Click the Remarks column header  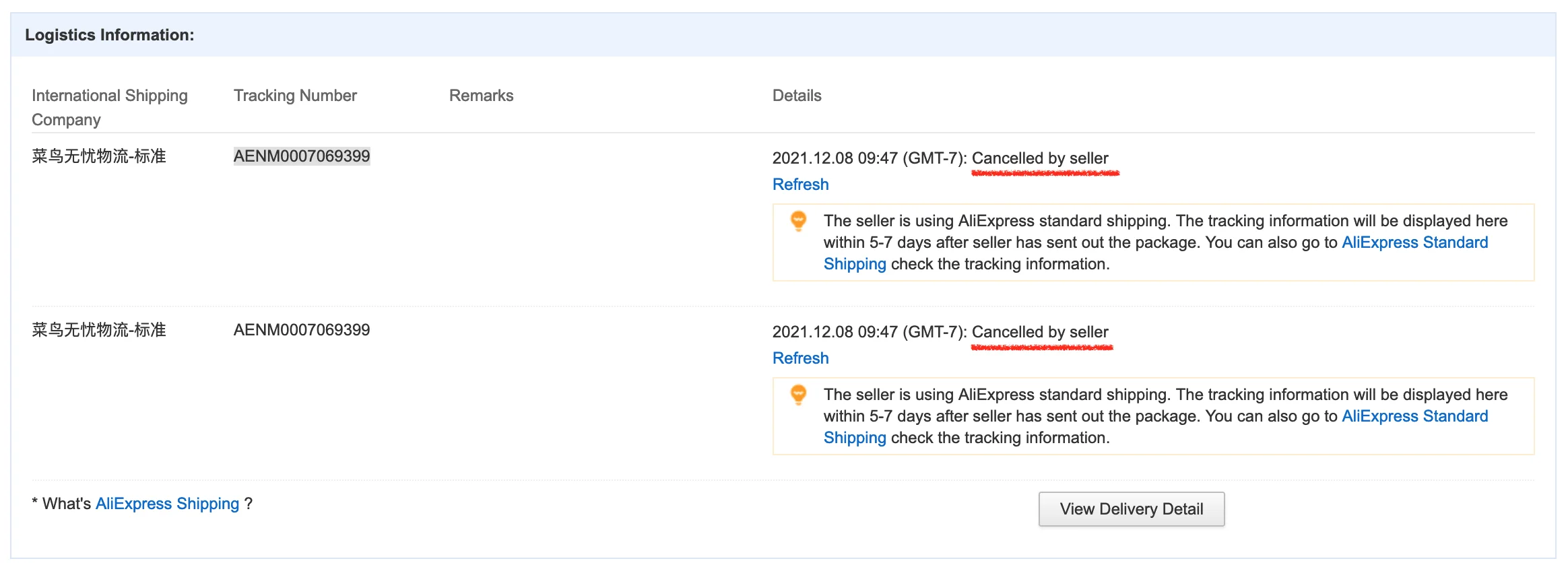click(x=481, y=96)
